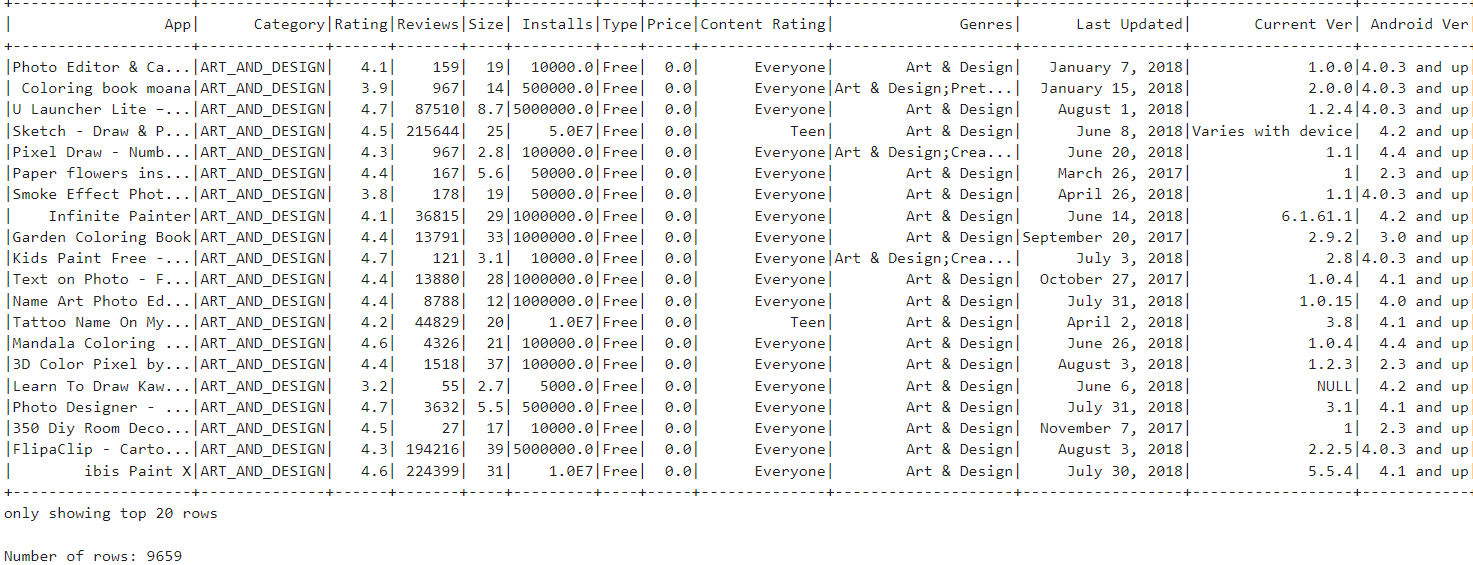Click the "Reviews" column header text
Screen dimensions: 1473x565
[x=428, y=25]
